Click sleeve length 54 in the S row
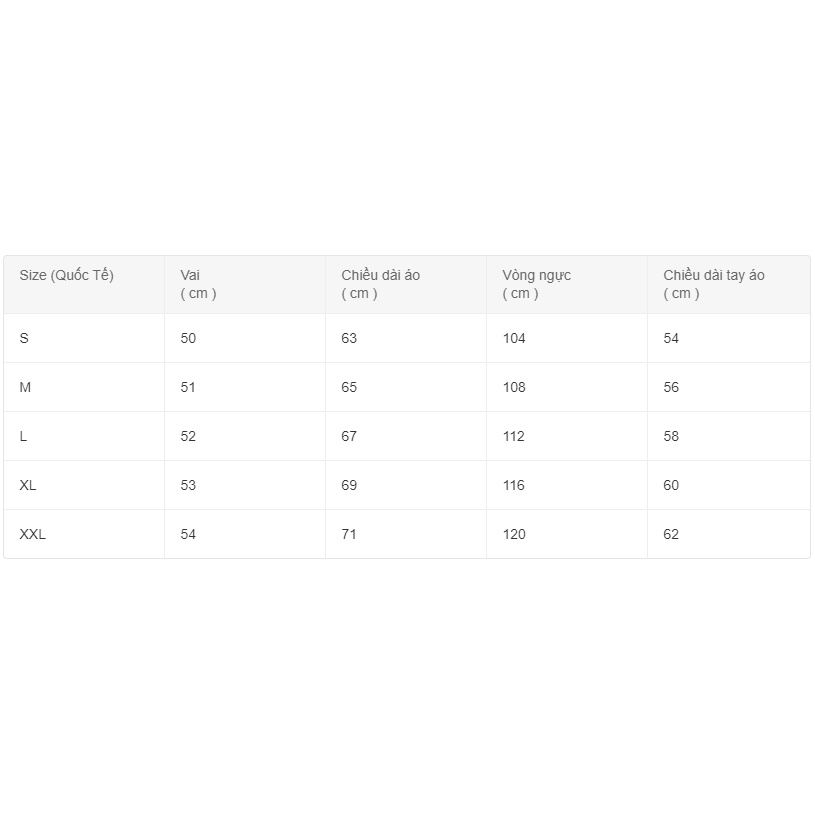This screenshot has width=815, height=815. click(x=671, y=338)
